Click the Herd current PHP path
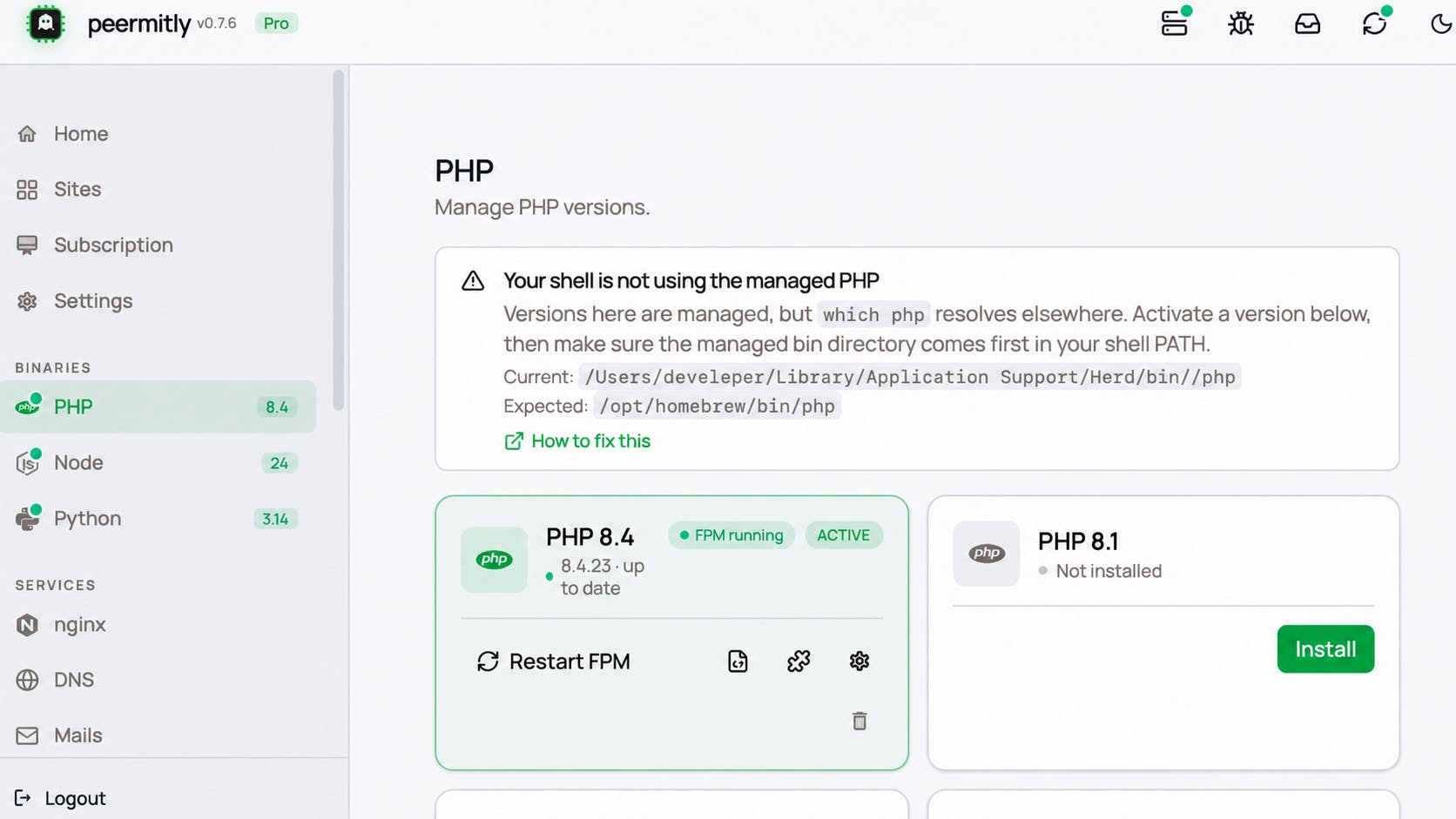 (x=910, y=377)
